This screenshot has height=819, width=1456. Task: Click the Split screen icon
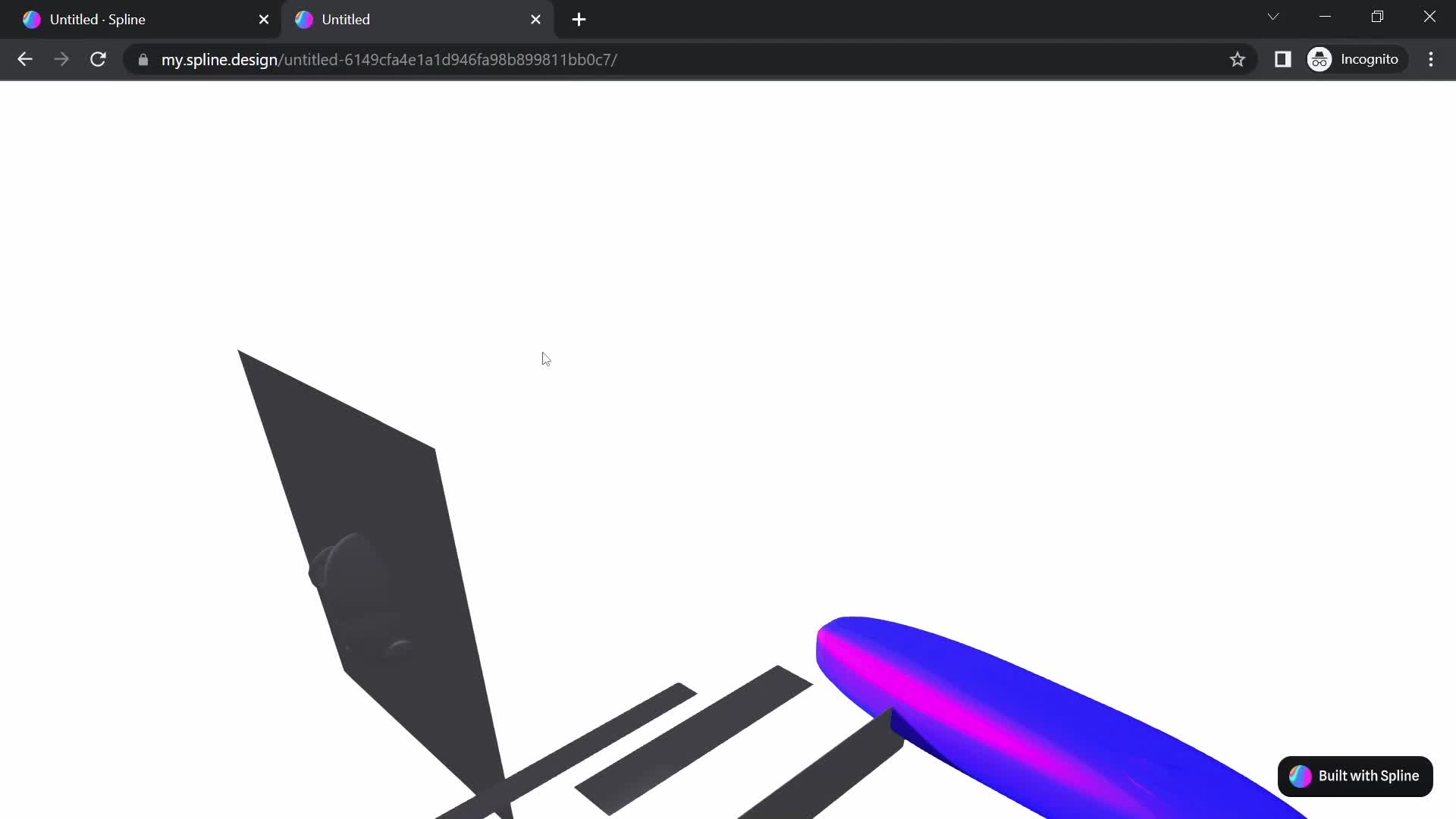coord(1282,59)
